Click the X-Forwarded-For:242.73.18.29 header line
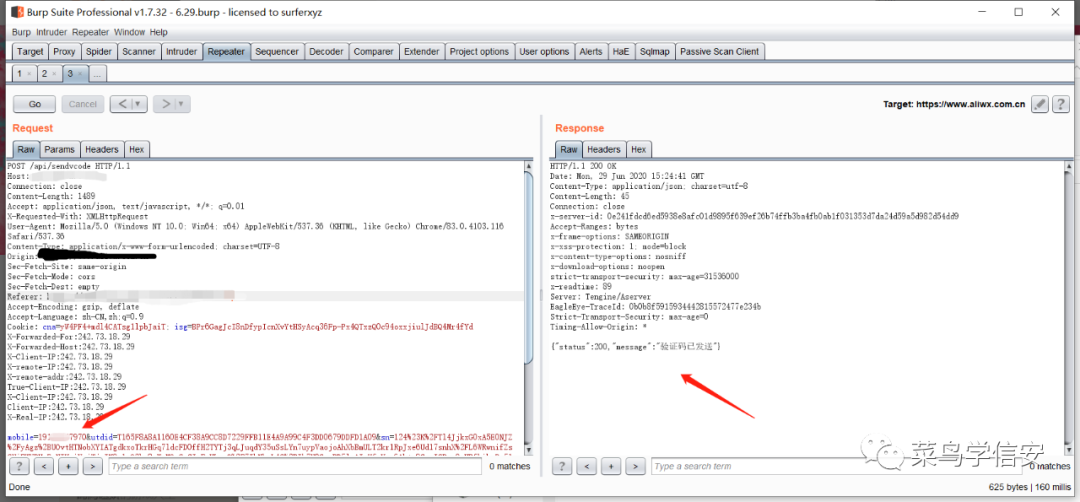This screenshot has width=1080, height=502. pos(69,337)
